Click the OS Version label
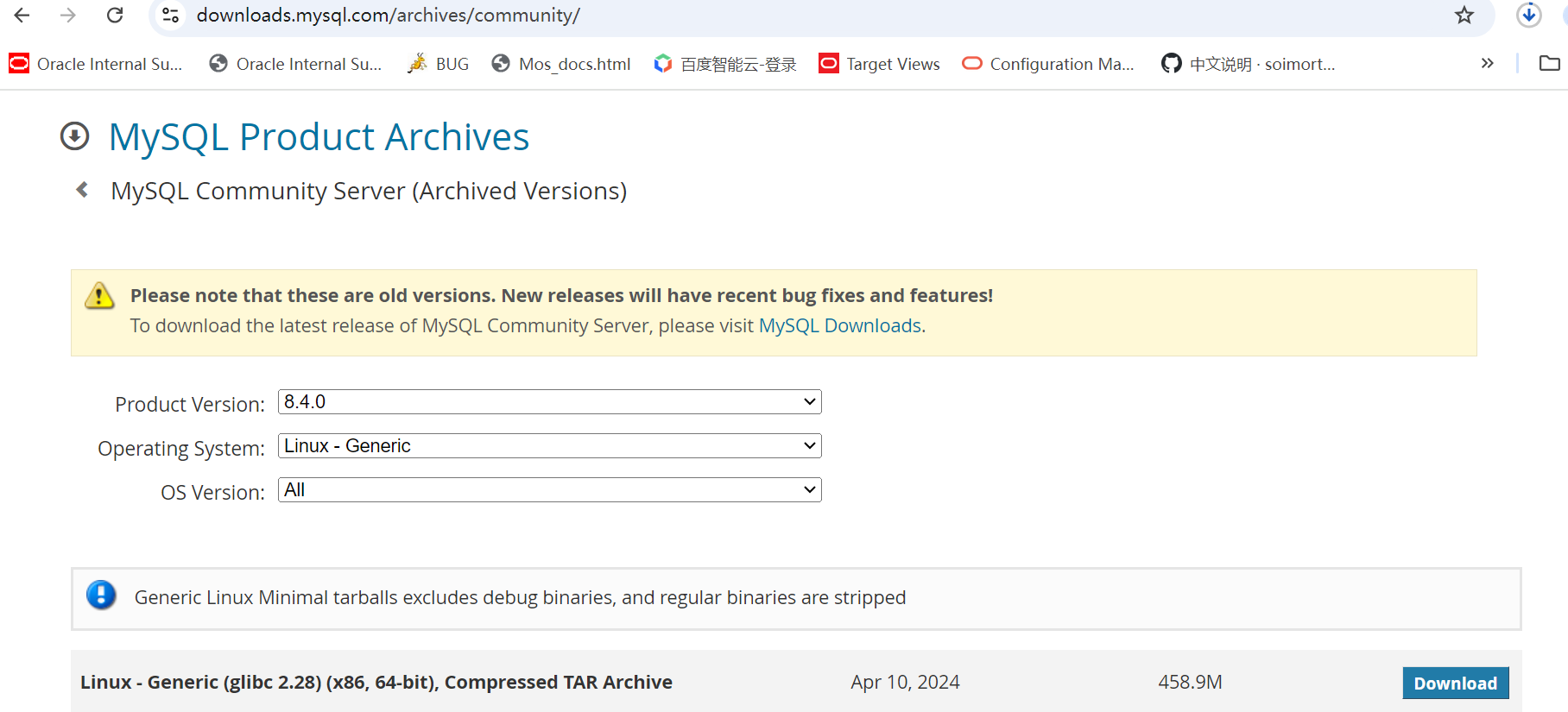This screenshot has height=712, width=1568. click(x=212, y=493)
